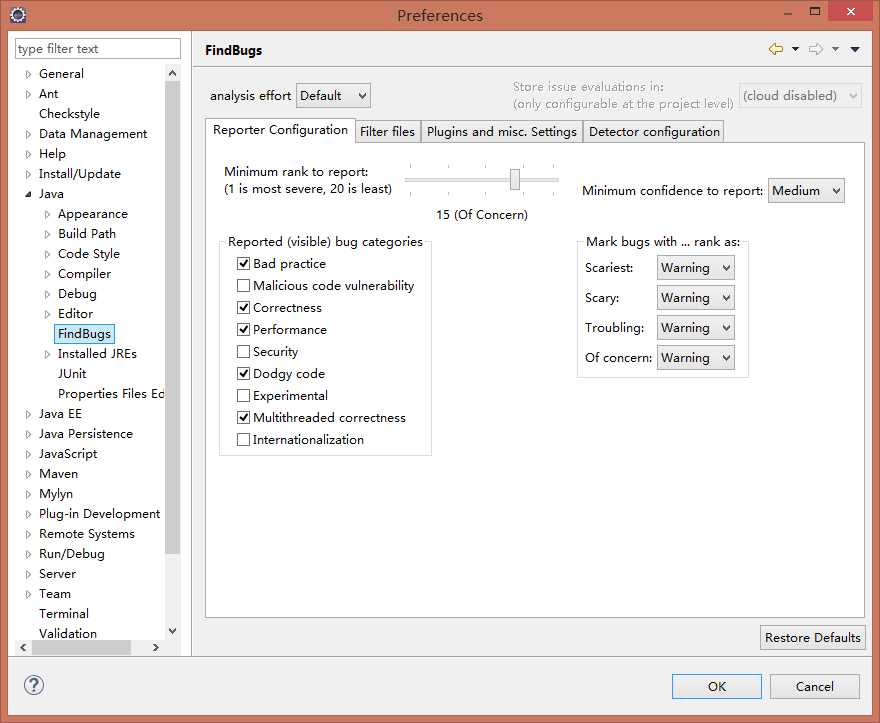Switch to the Filter files tab
Screen dimensions: 880x723
387,131
